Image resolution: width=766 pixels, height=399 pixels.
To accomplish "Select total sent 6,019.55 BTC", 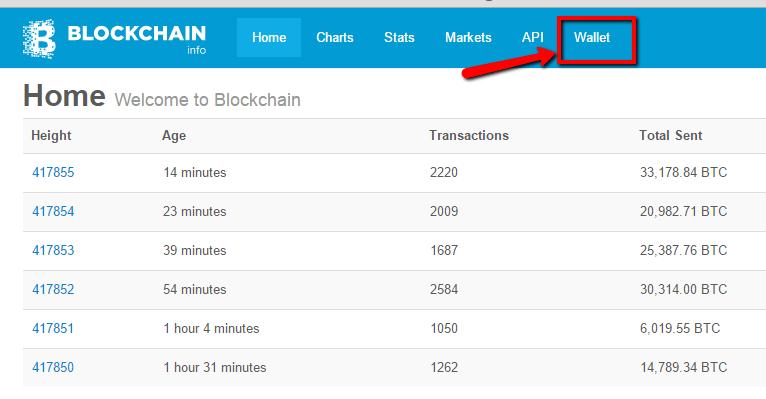I will click(680, 328).
